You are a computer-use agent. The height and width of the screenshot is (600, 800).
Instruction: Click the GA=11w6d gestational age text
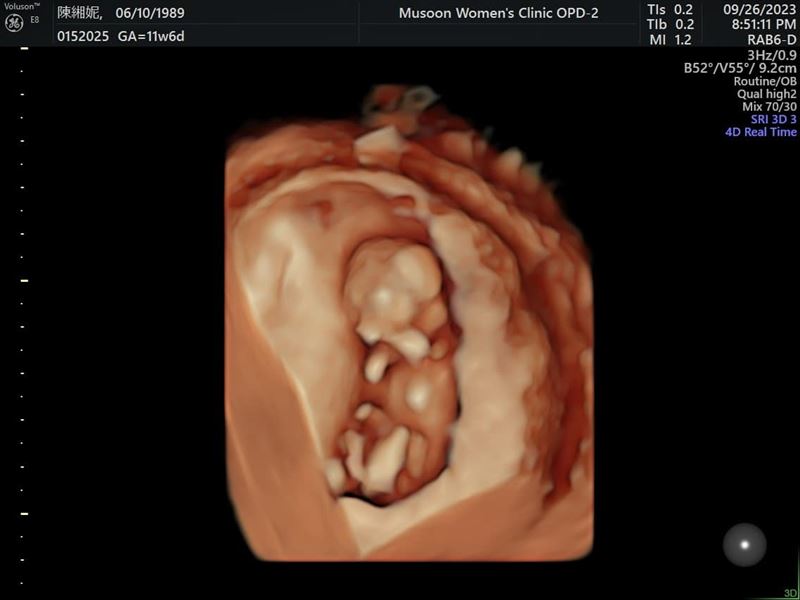[151, 36]
